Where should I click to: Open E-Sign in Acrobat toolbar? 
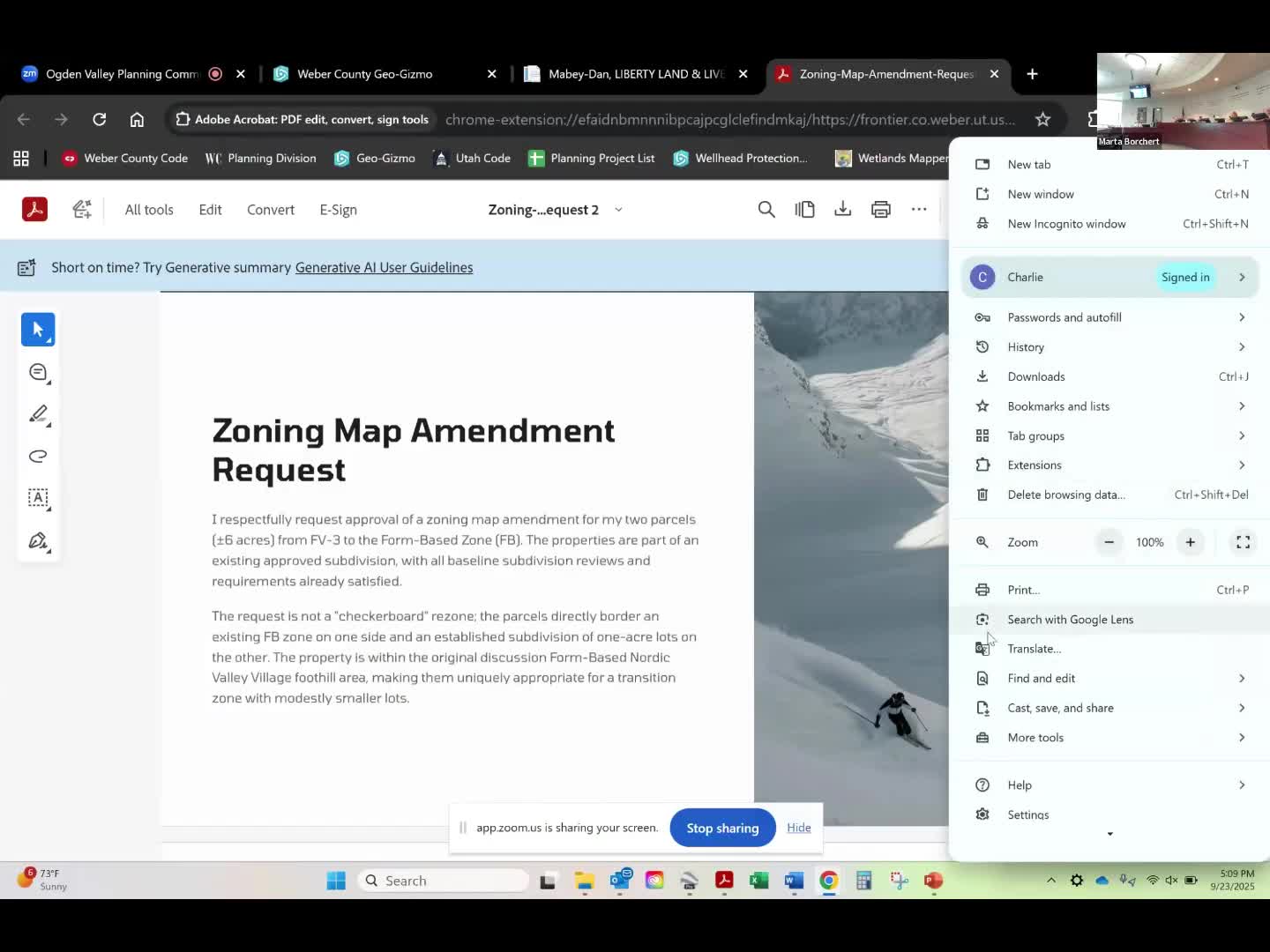tap(338, 210)
